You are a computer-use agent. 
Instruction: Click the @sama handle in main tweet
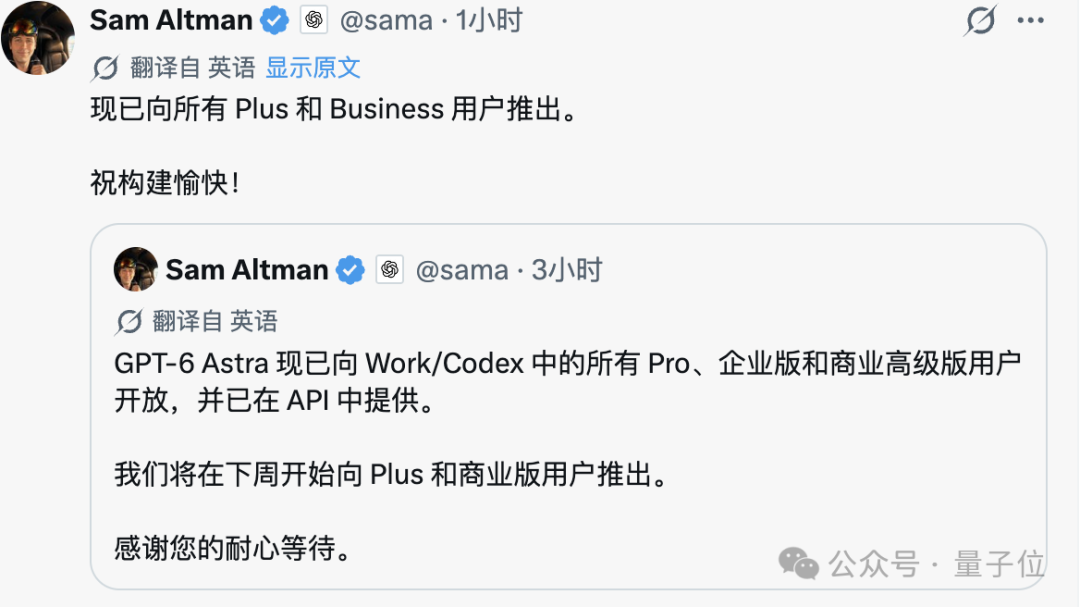click(386, 21)
